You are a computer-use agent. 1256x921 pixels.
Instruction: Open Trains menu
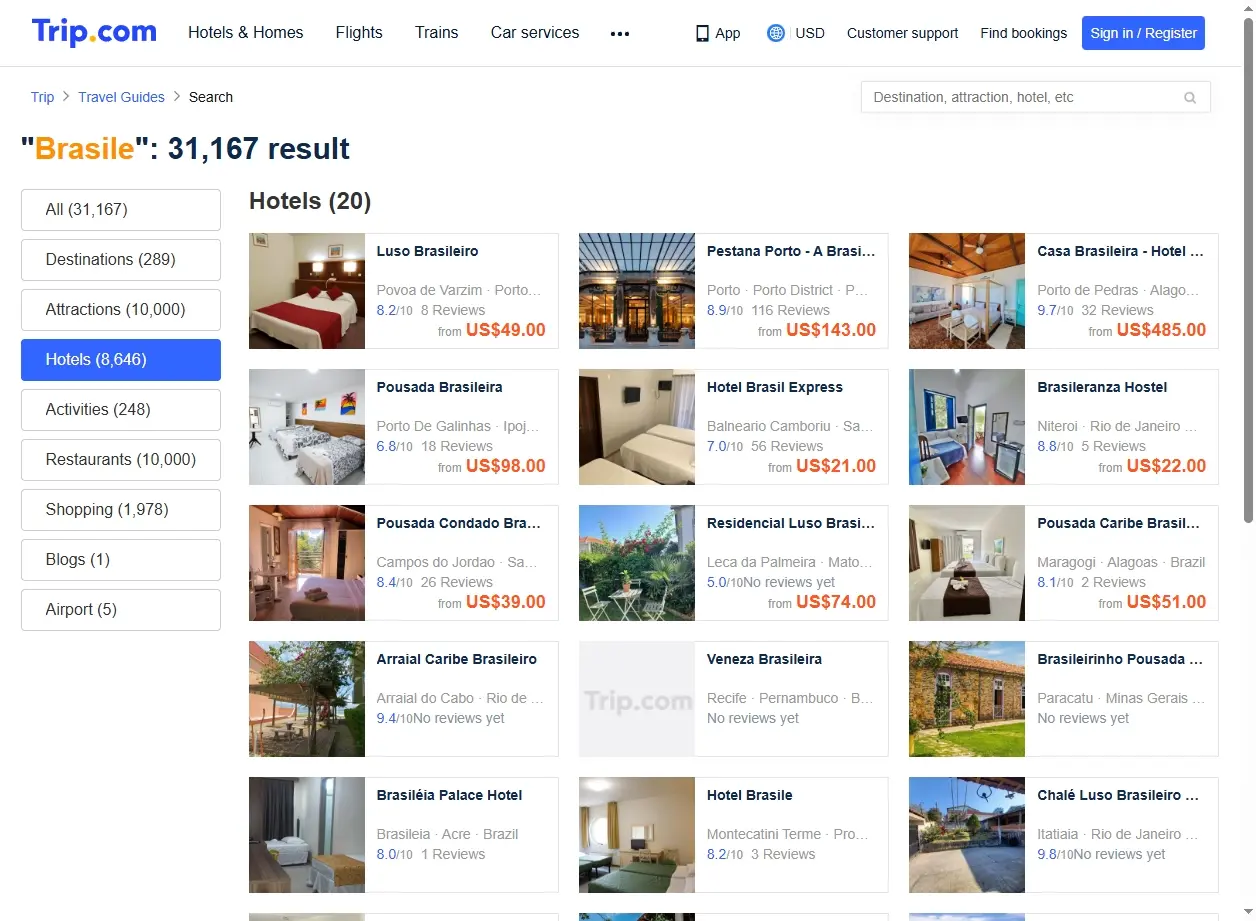pos(437,33)
